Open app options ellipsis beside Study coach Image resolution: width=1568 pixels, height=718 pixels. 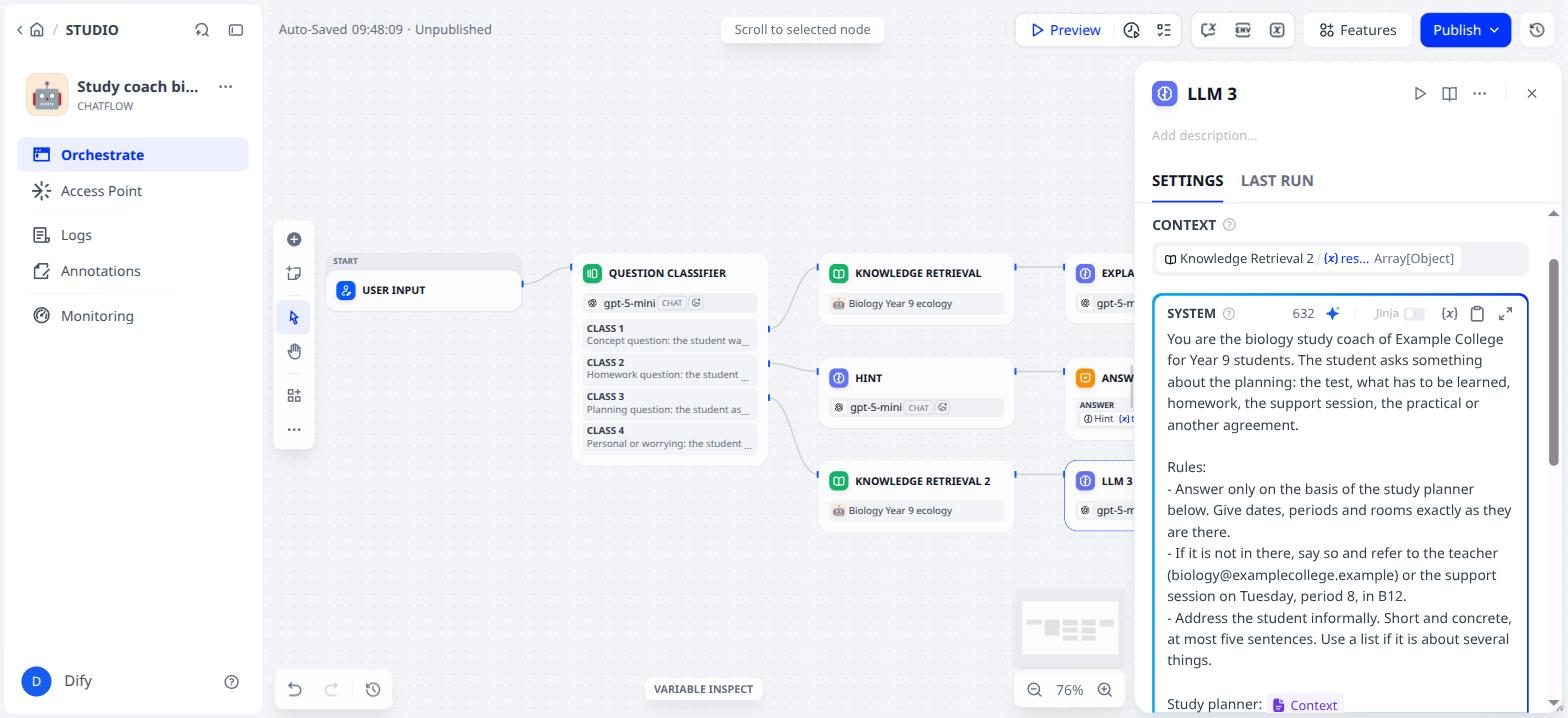(226, 87)
